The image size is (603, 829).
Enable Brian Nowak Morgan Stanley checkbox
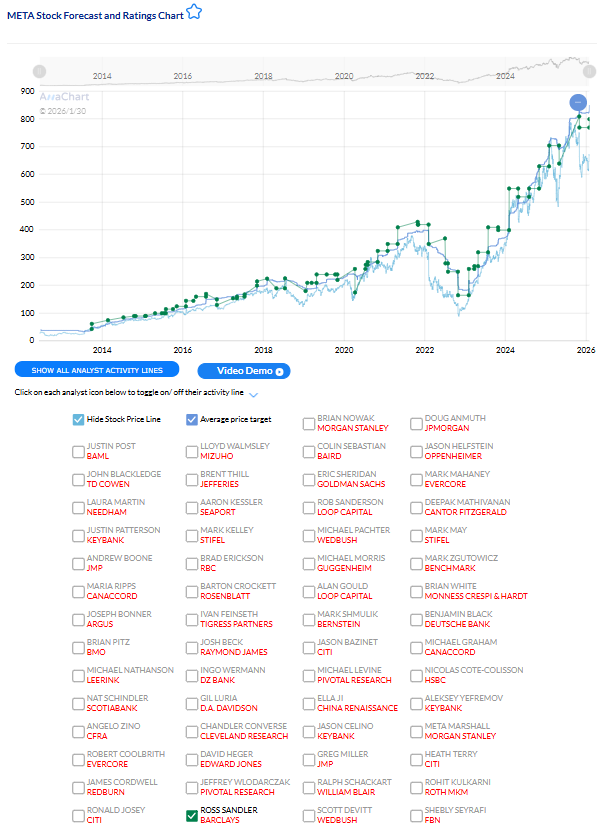tap(309, 423)
